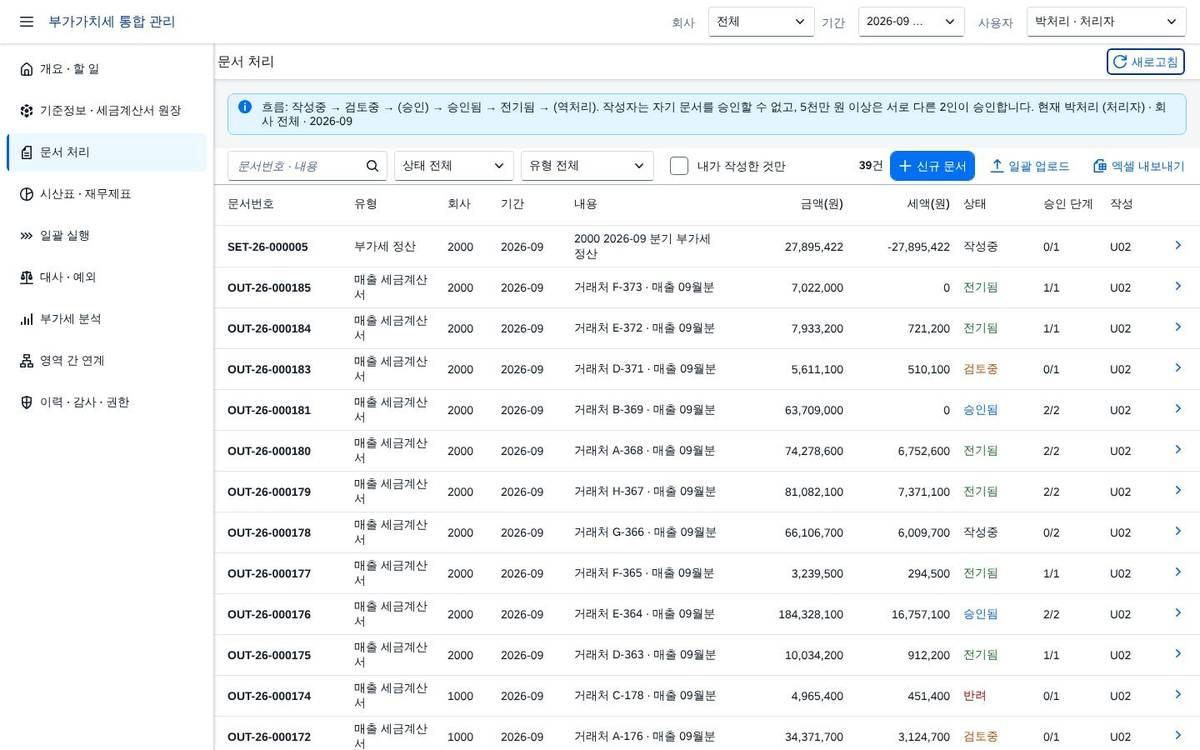Open row OUT-26-000175 with its arrow
The image size is (1200, 750).
click(x=1178, y=654)
